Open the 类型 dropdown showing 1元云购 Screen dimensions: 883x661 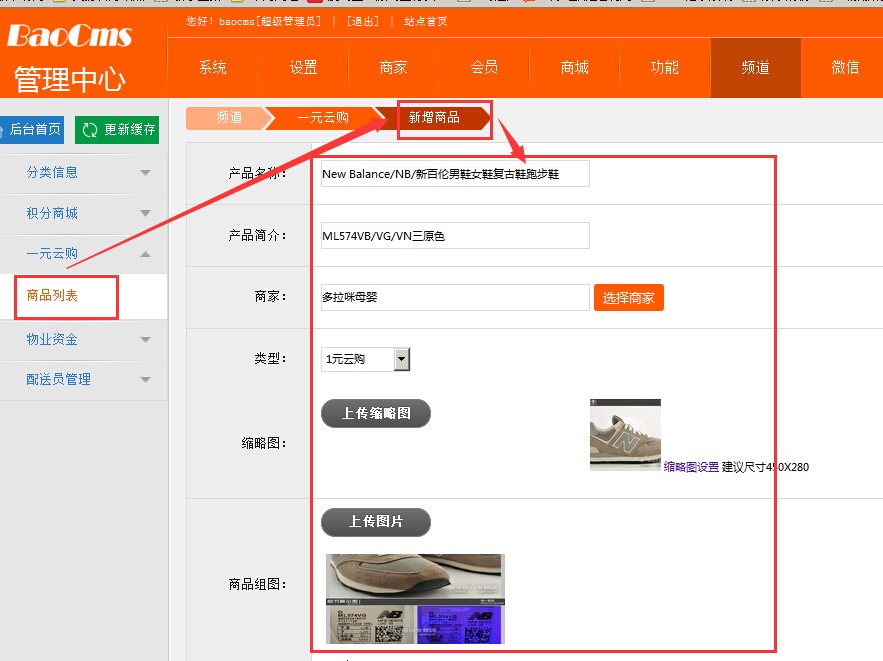click(x=365, y=359)
